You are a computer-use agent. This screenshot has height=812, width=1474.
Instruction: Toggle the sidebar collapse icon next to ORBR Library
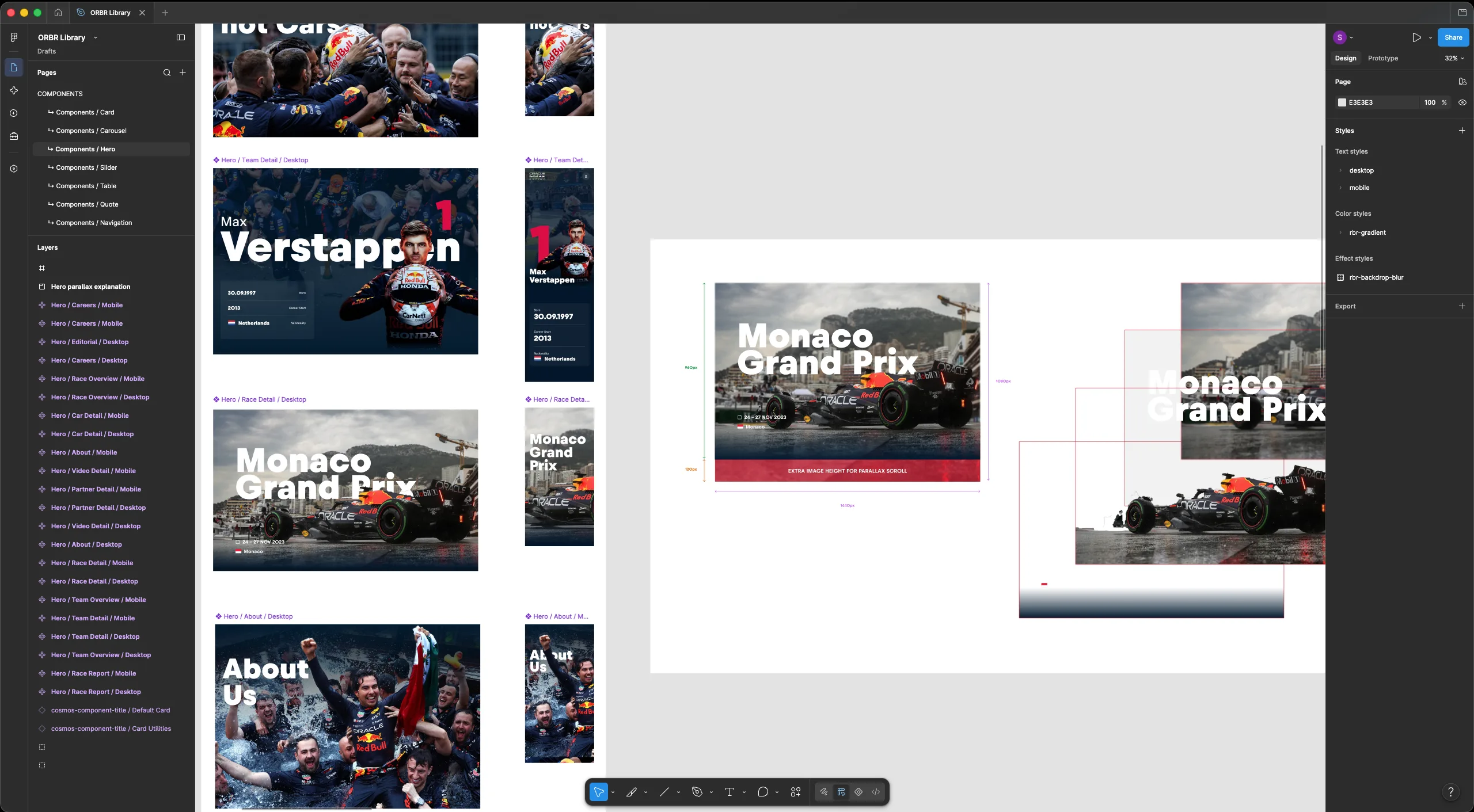tap(181, 37)
